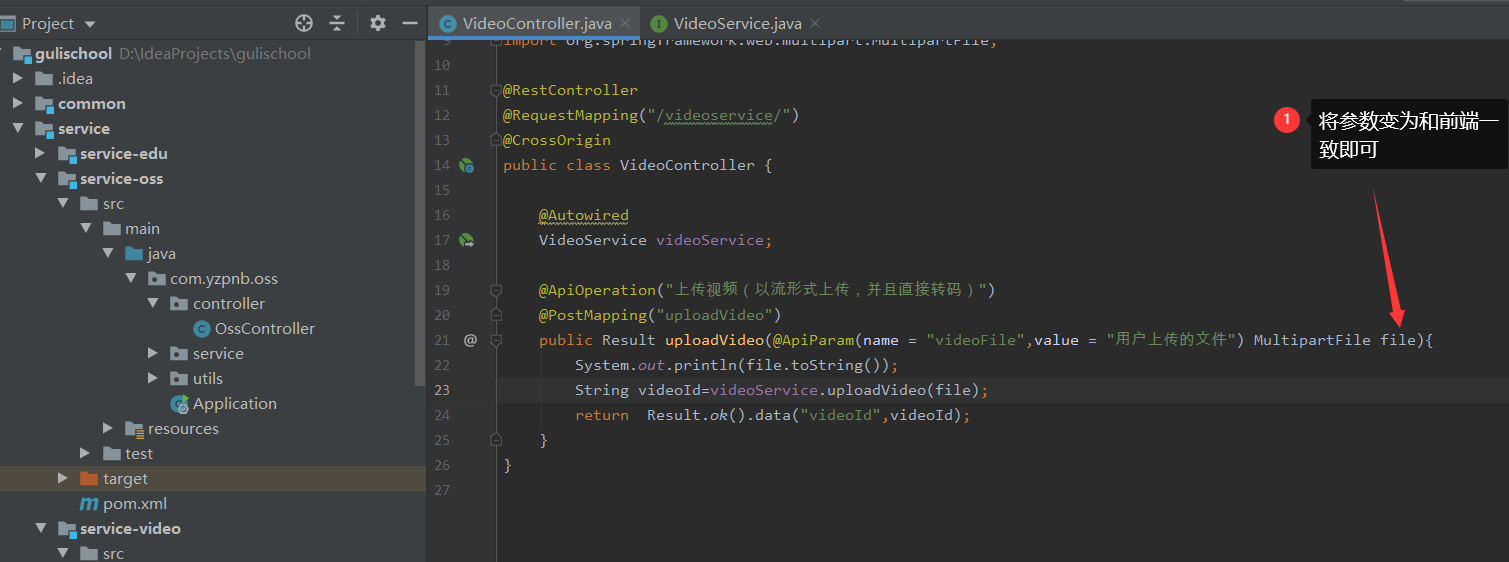Place cursor in return Result.ok() line
The width and height of the screenshot is (1509, 562).
[x=773, y=415]
